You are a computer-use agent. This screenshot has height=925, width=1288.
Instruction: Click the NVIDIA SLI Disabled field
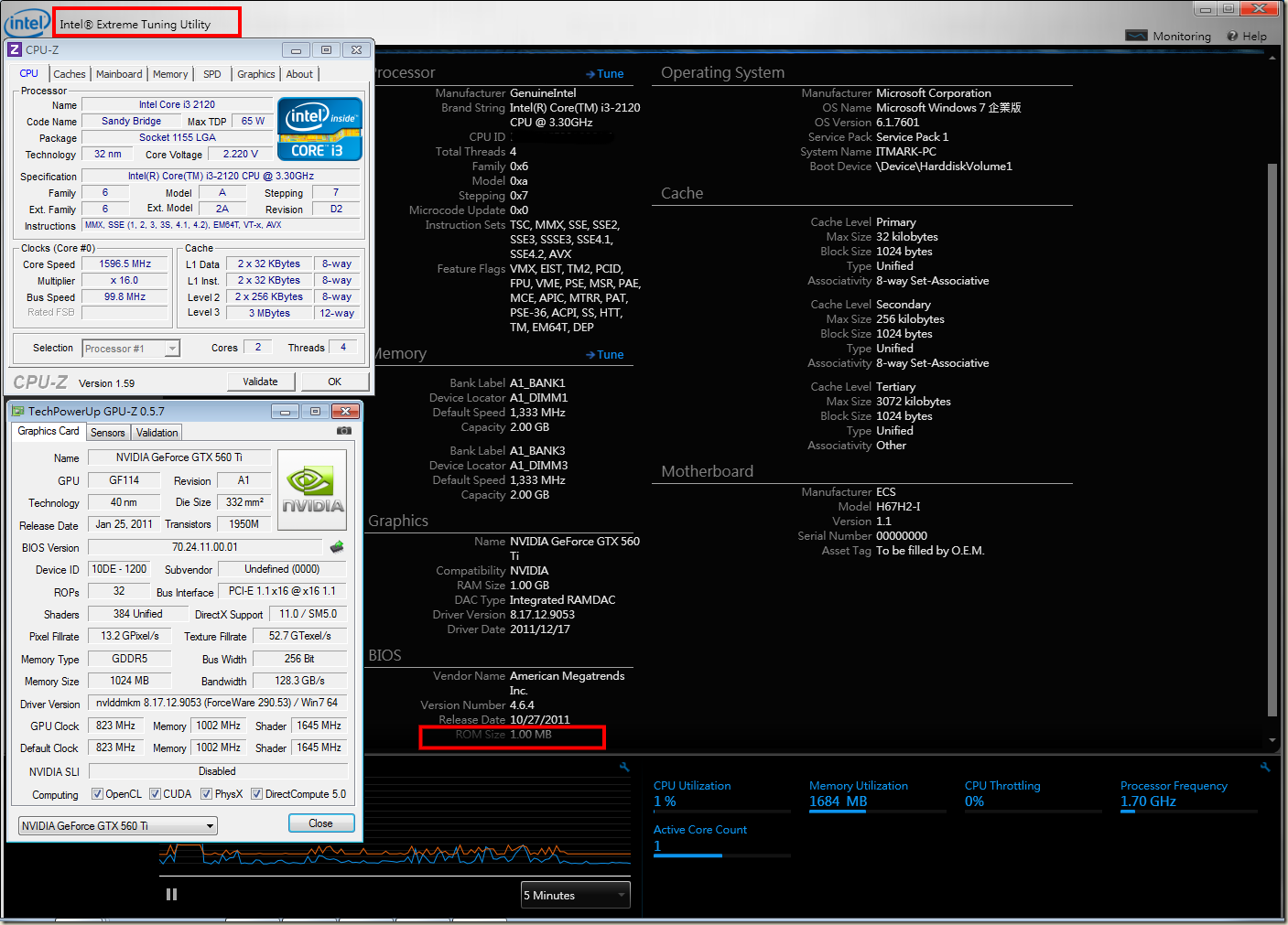coord(217,771)
